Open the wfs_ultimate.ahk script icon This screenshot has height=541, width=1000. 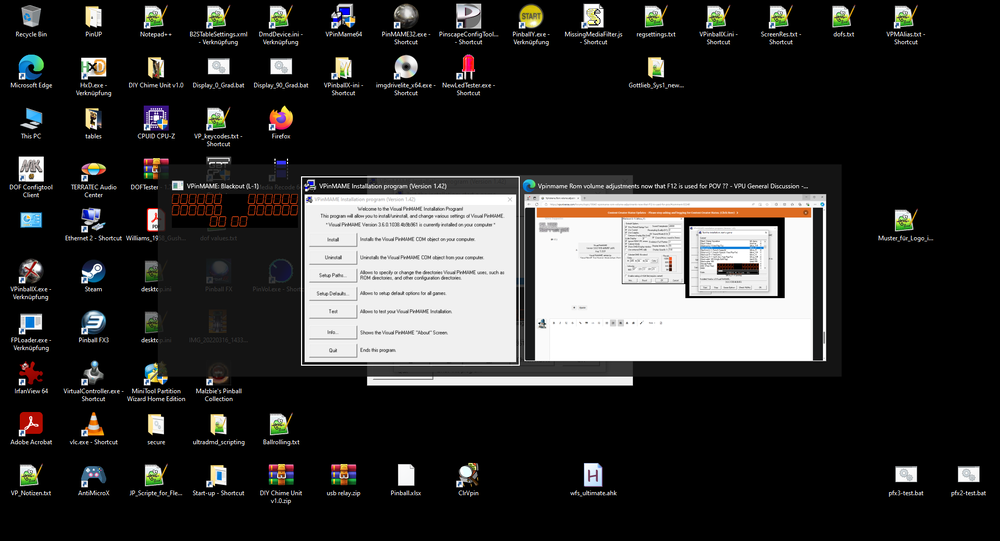(x=593, y=476)
